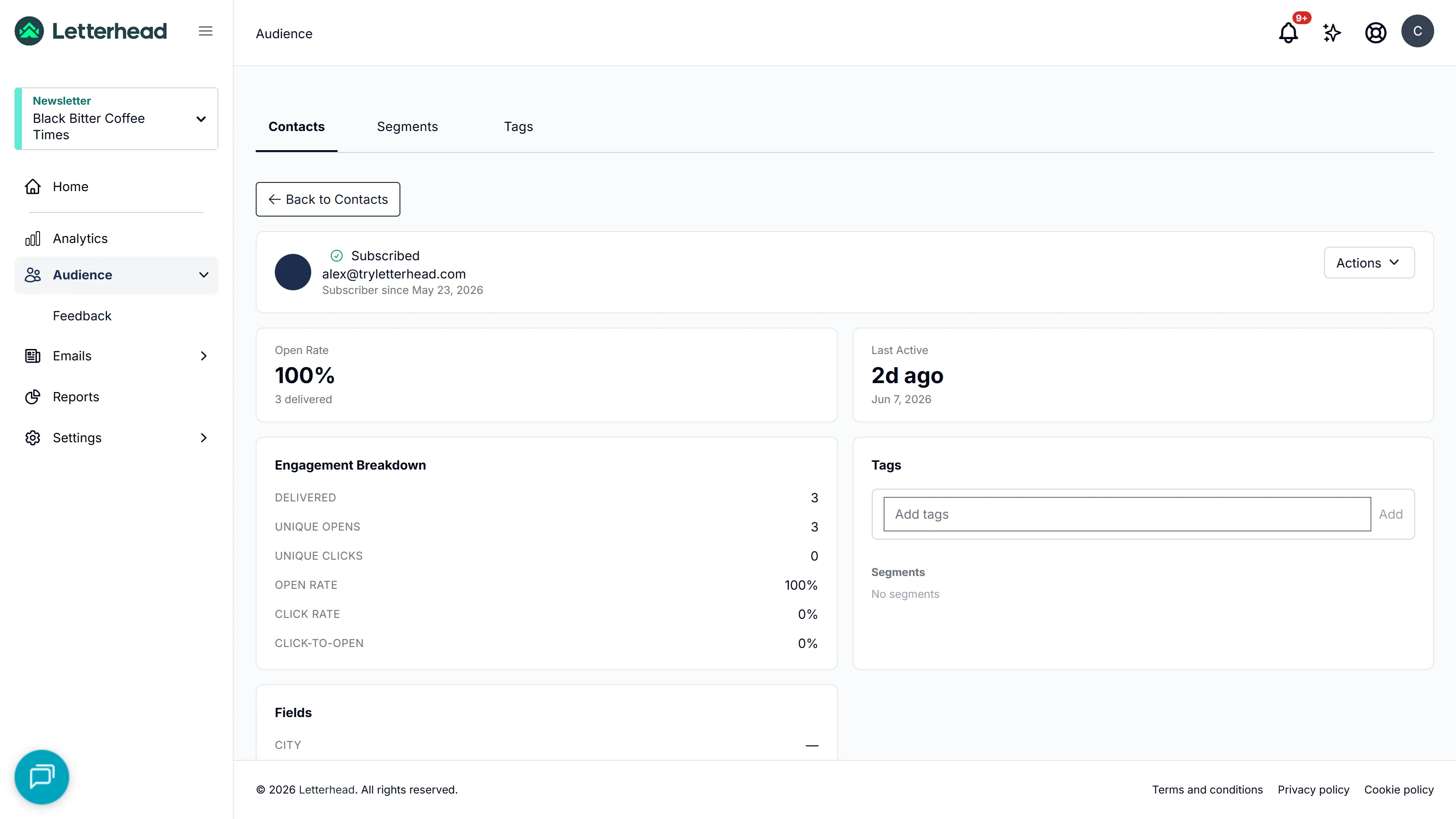The height and width of the screenshot is (819, 1456).
Task: Open Terms and conditions link
Action: tap(1207, 789)
